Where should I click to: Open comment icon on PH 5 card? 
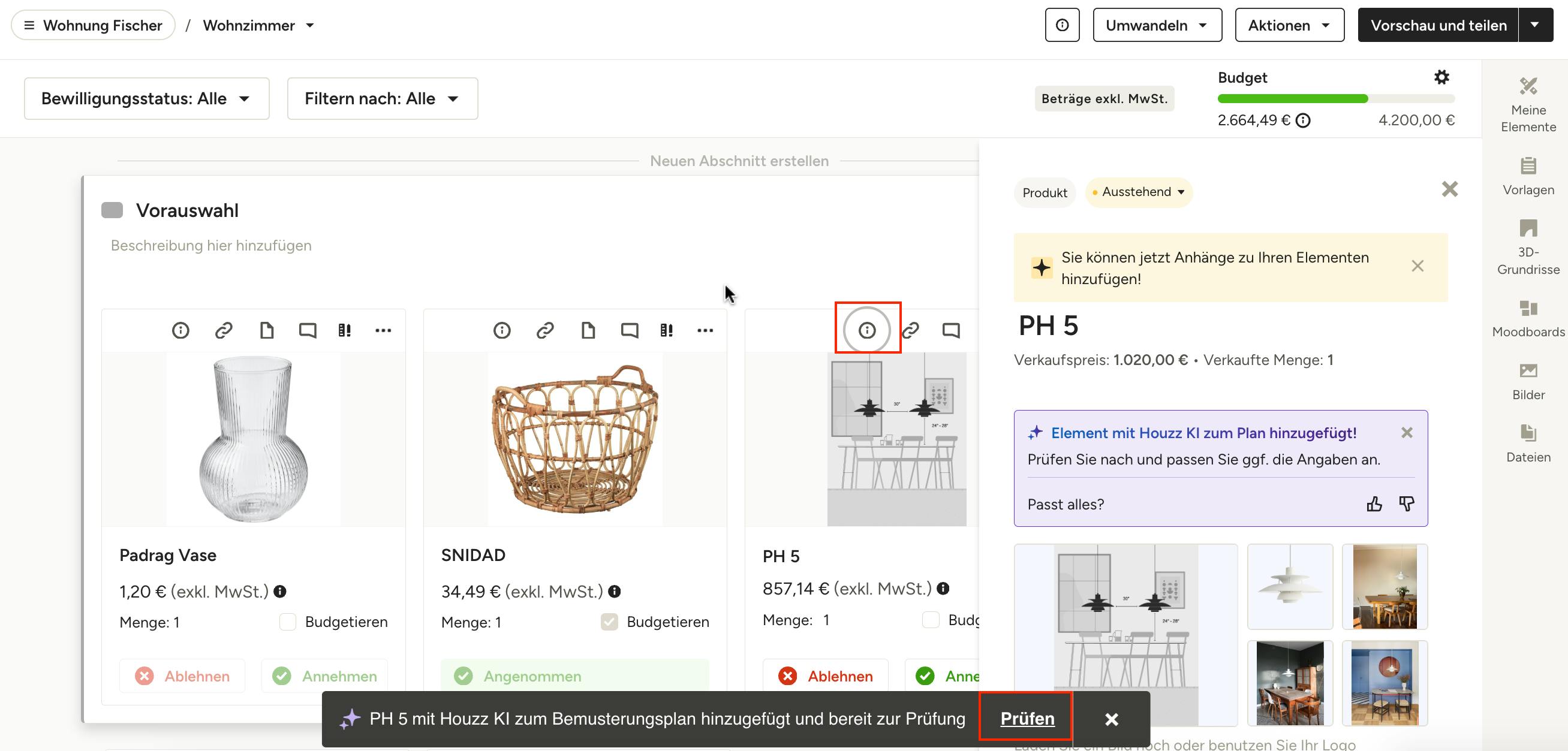point(951,330)
